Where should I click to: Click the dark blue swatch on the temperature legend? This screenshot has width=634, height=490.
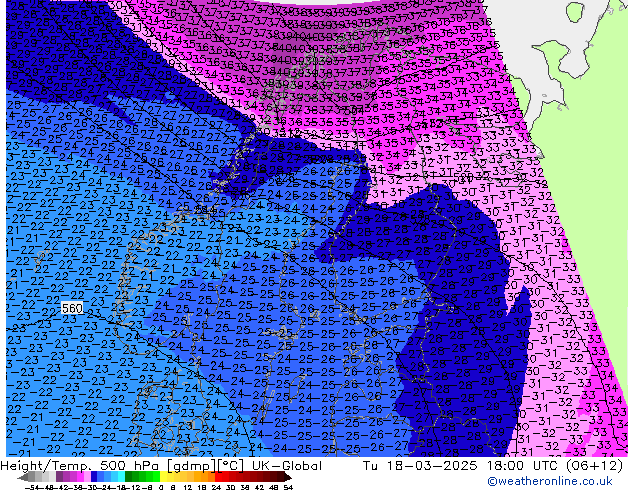coord(94,477)
